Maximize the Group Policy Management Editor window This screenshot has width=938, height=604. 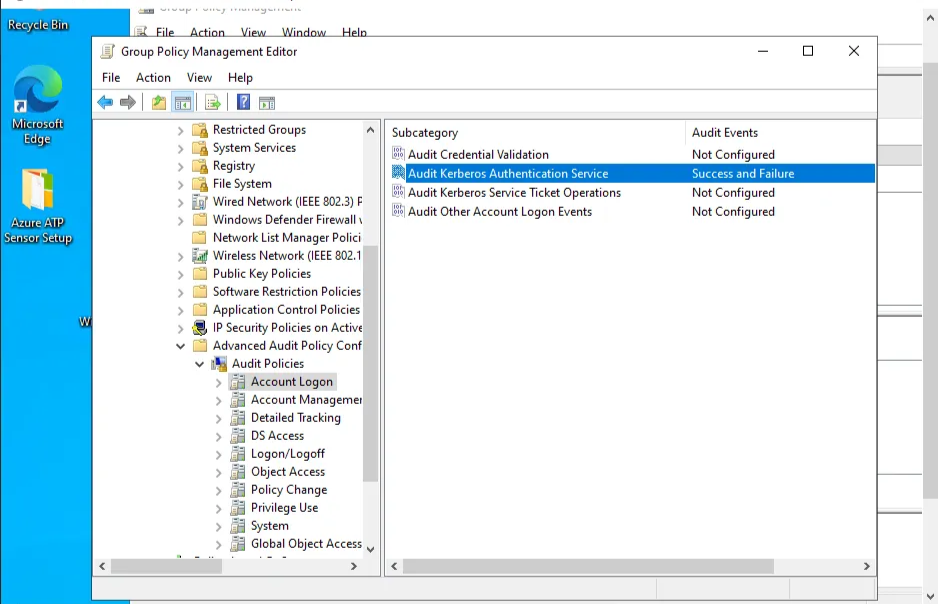click(x=808, y=51)
